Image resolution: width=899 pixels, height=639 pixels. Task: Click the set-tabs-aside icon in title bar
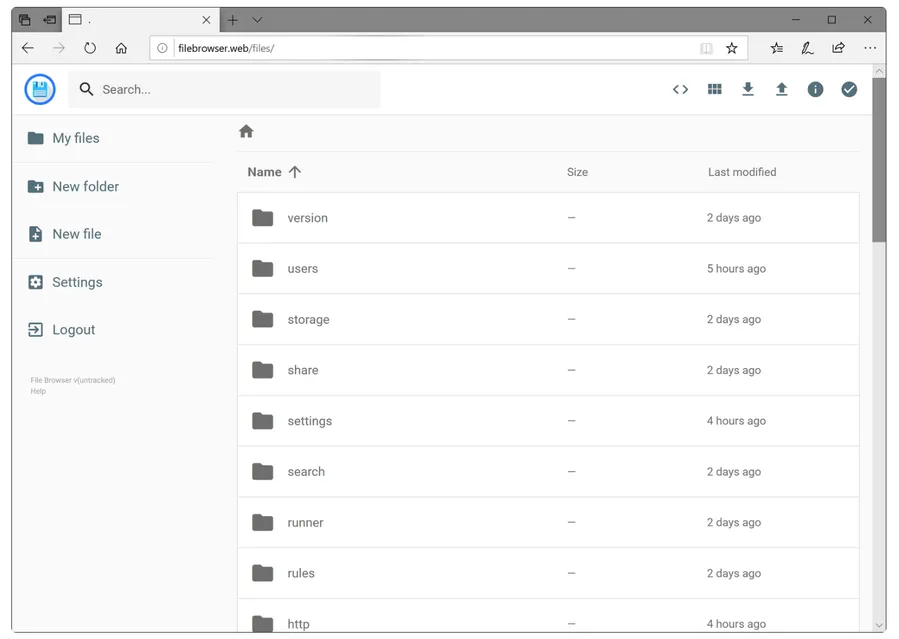point(50,20)
